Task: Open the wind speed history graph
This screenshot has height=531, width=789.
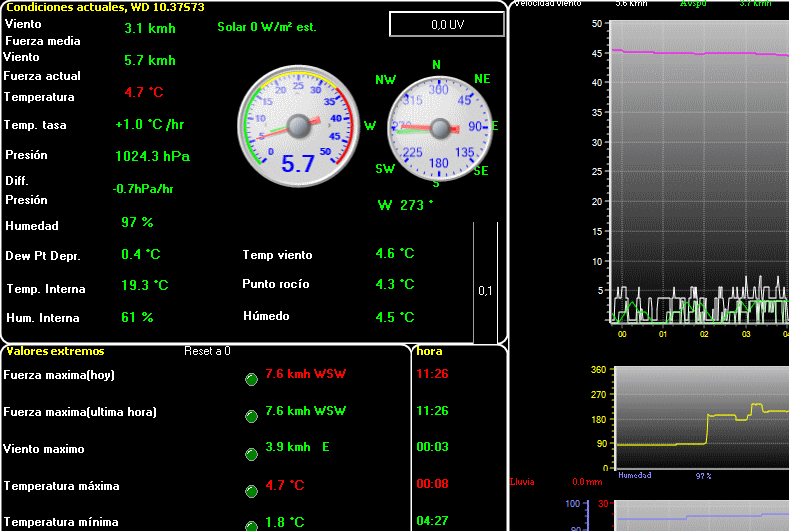Action: coord(700,170)
